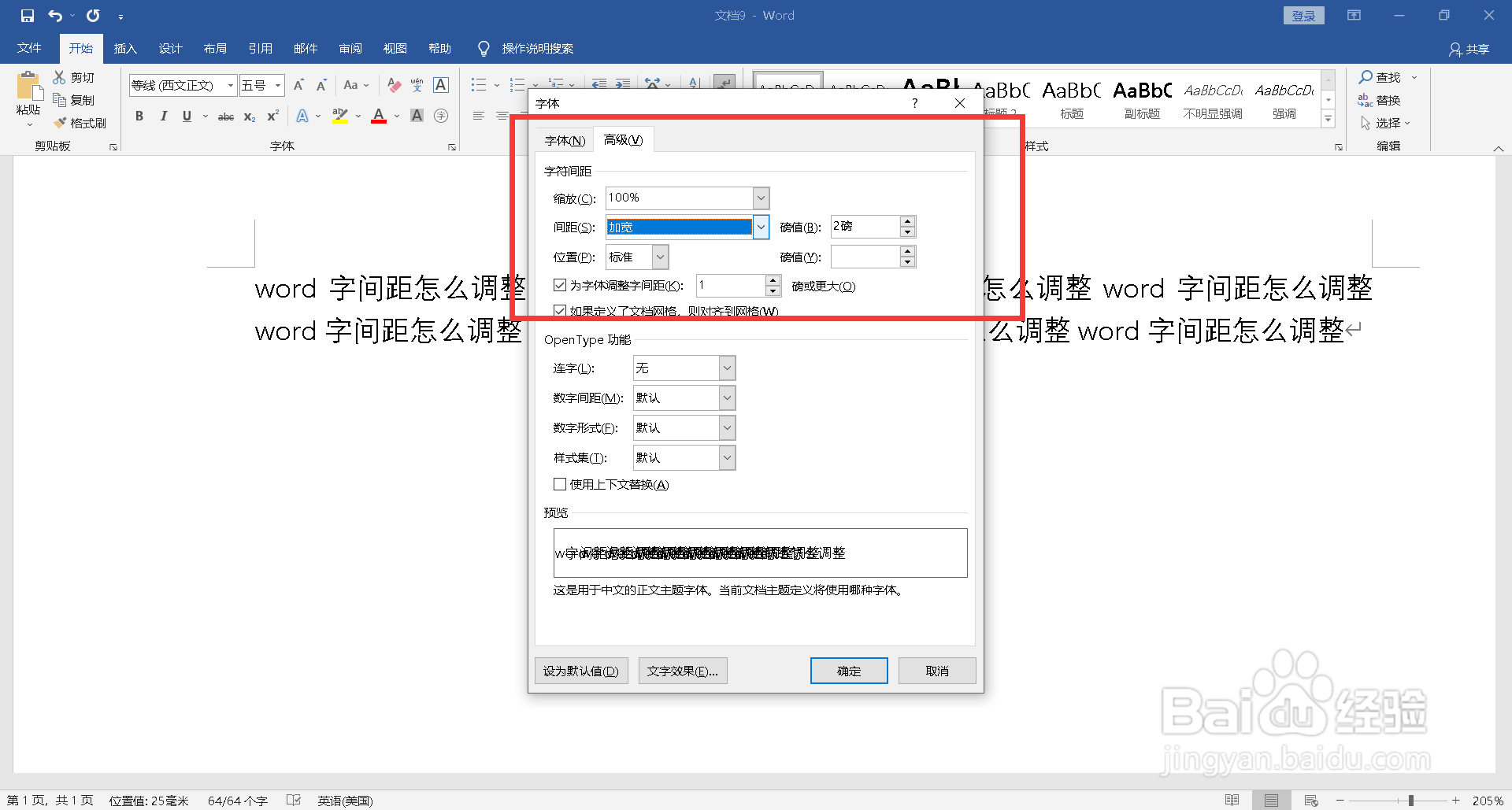The width and height of the screenshot is (1512, 810).
Task: Click the zoom in plus button
Action: [1456, 801]
